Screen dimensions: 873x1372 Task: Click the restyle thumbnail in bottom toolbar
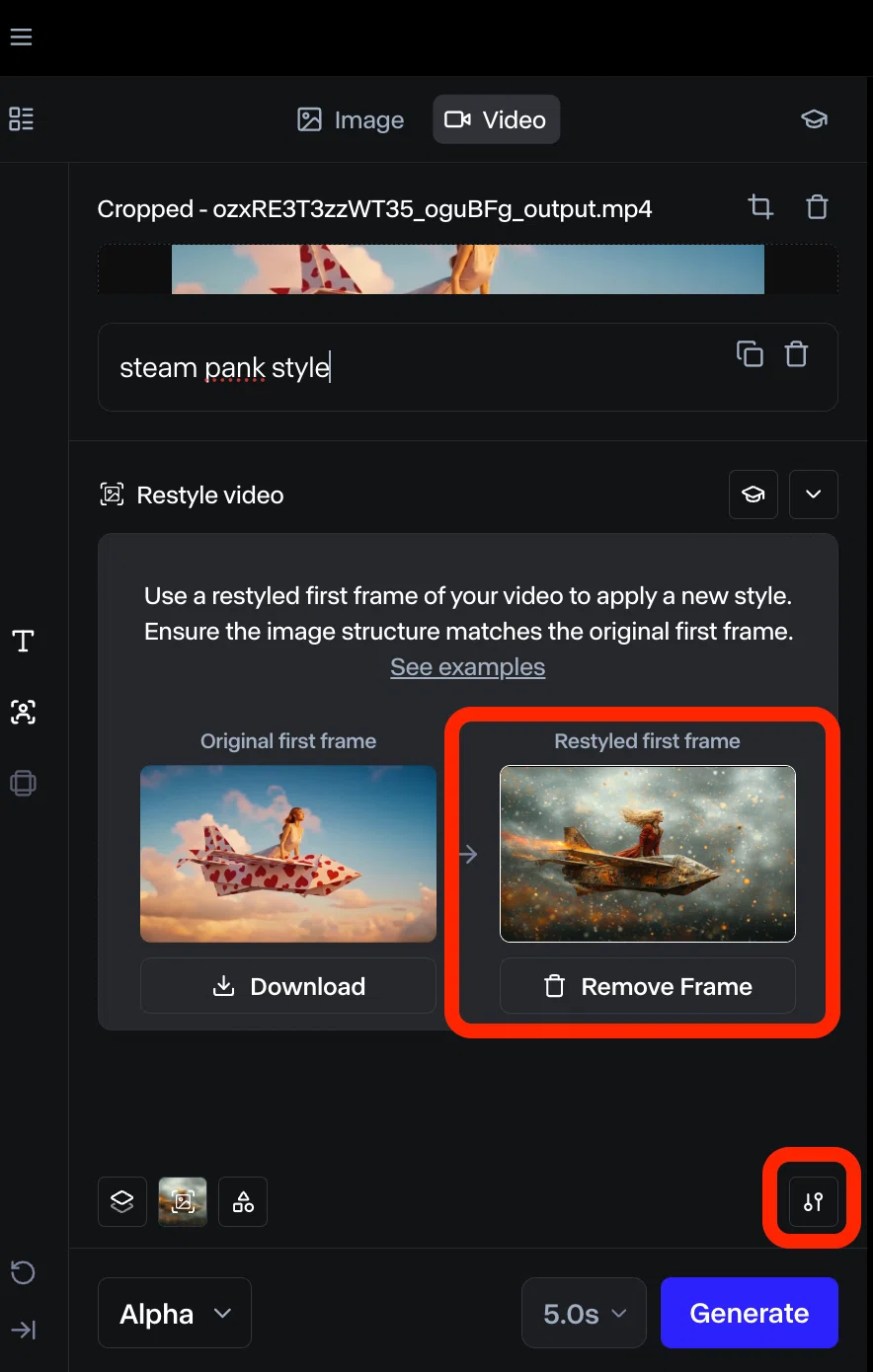[183, 1202]
